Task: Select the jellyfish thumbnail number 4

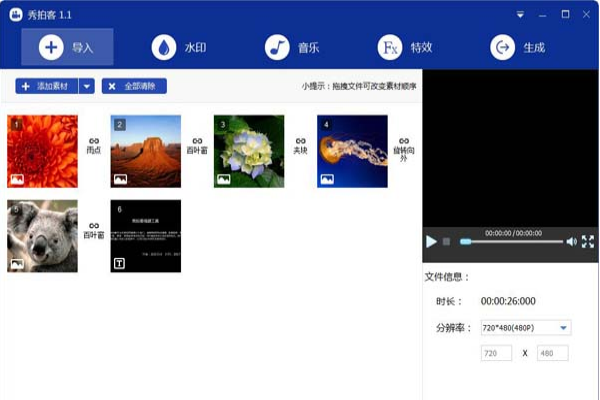Action: pos(352,151)
